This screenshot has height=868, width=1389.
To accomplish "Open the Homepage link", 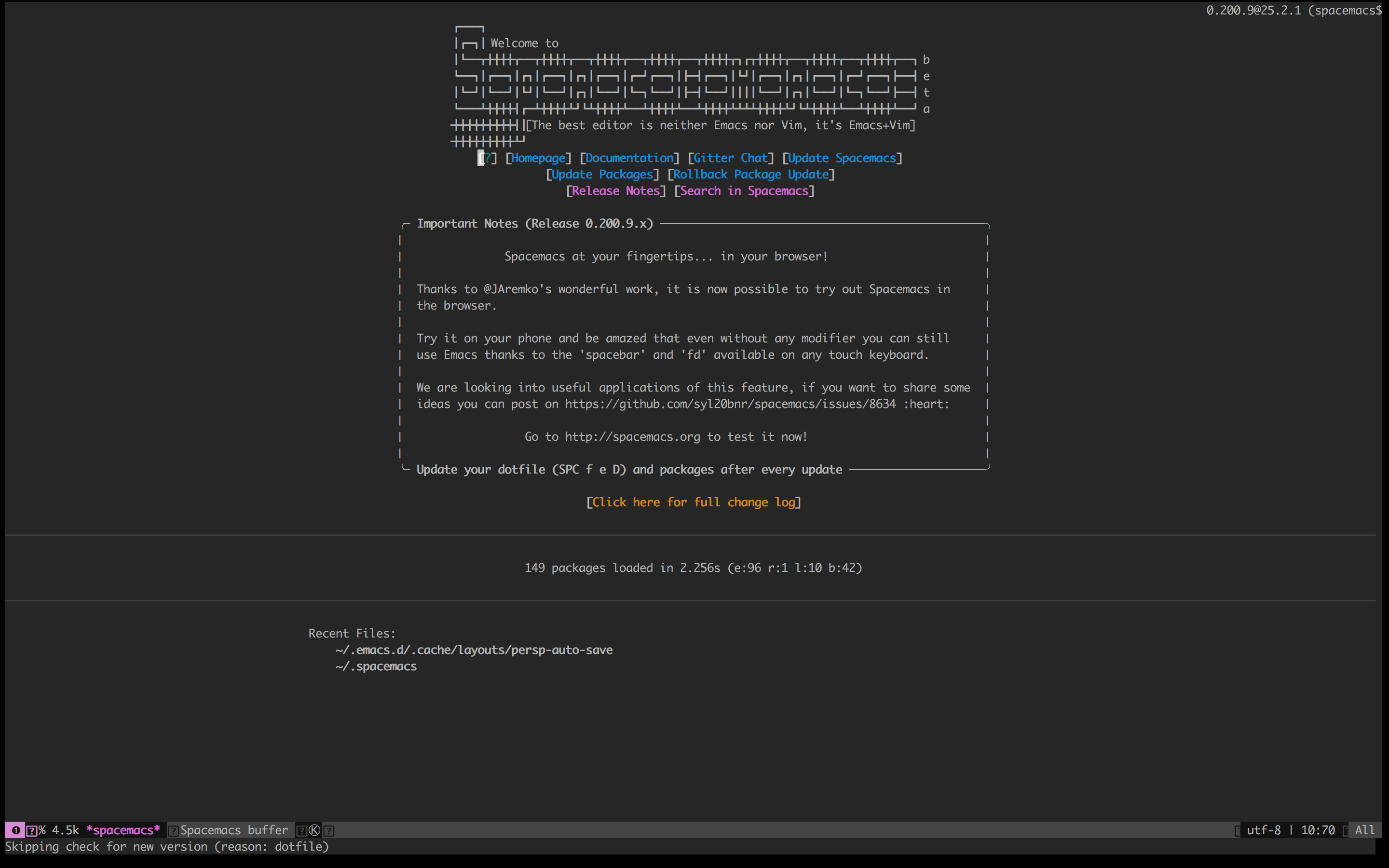I will click(538, 158).
